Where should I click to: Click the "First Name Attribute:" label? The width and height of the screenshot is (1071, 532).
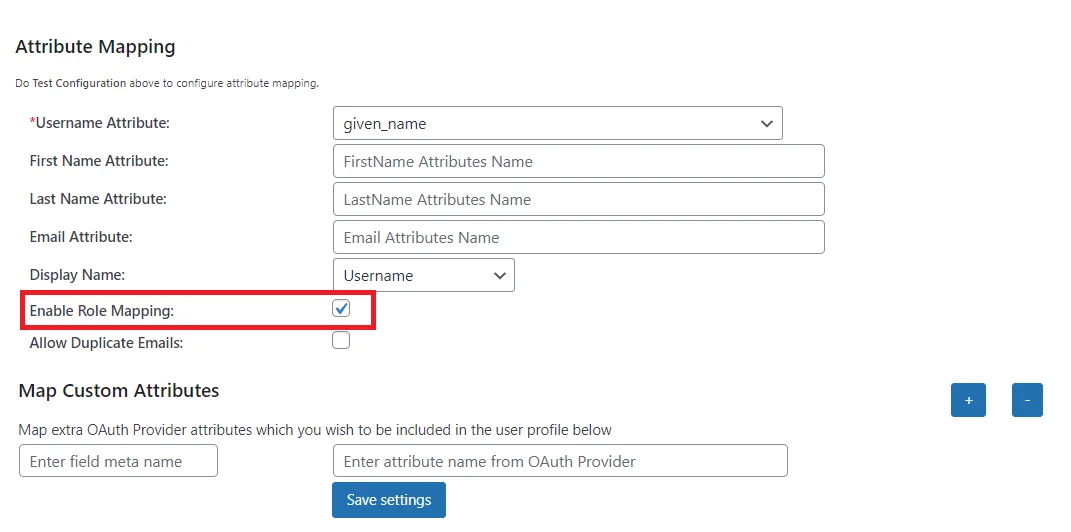tap(99, 161)
